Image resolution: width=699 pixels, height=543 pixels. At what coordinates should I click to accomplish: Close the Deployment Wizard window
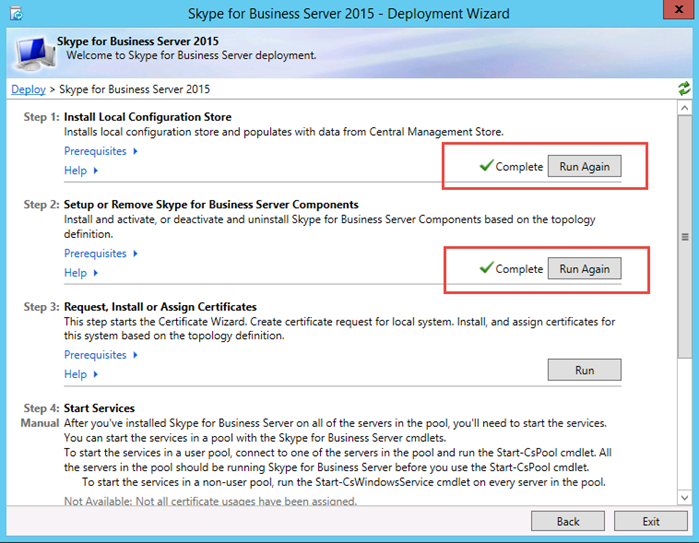678,9
